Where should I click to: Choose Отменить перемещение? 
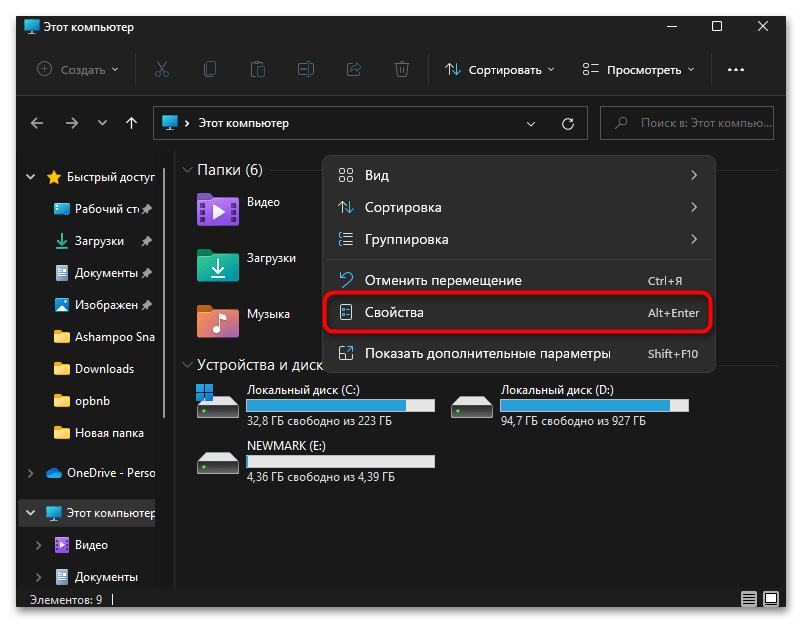click(519, 280)
